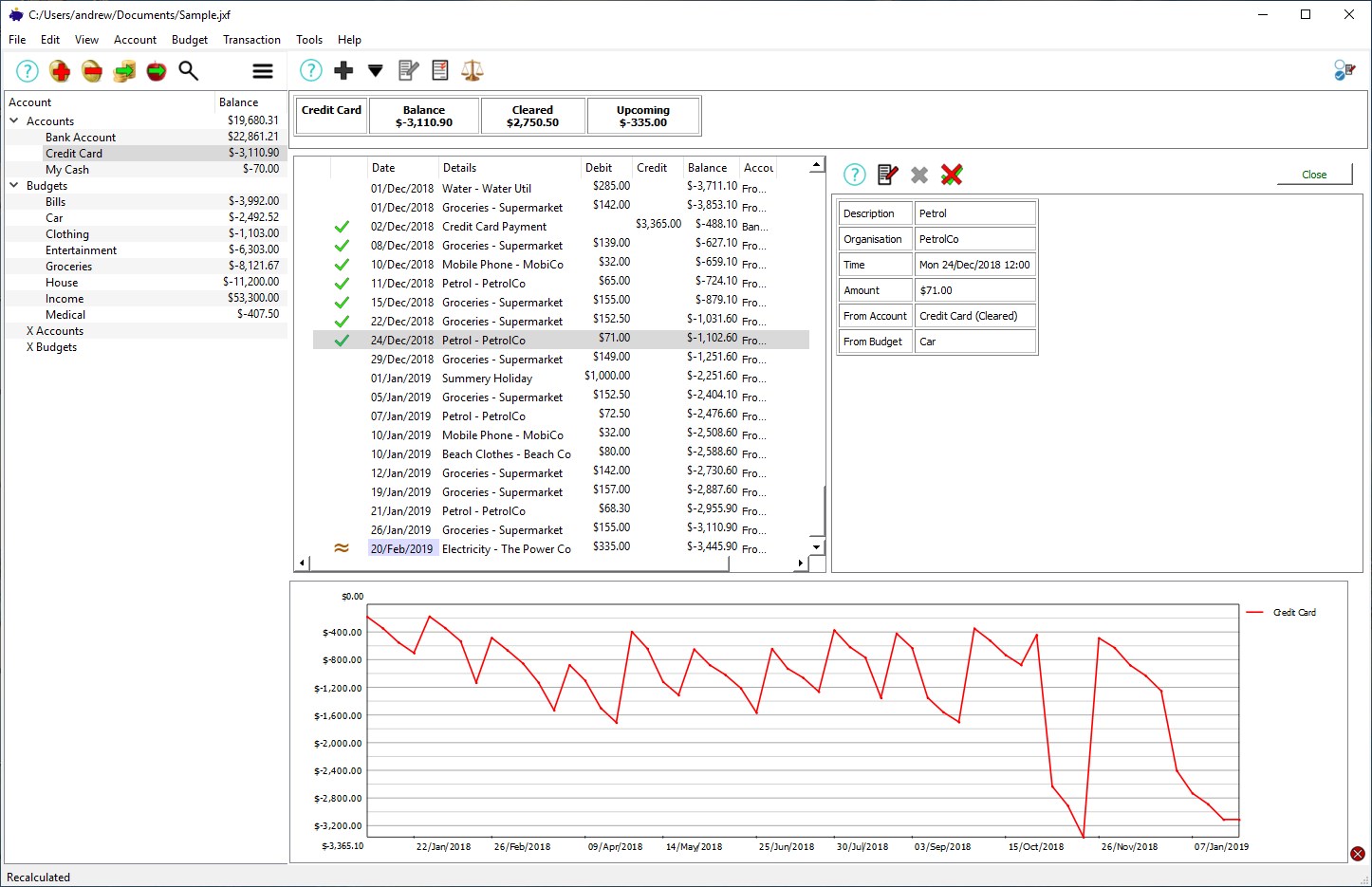
Task: Toggle cleared tick on Credit Card Payment row
Action: tap(342, 227)
